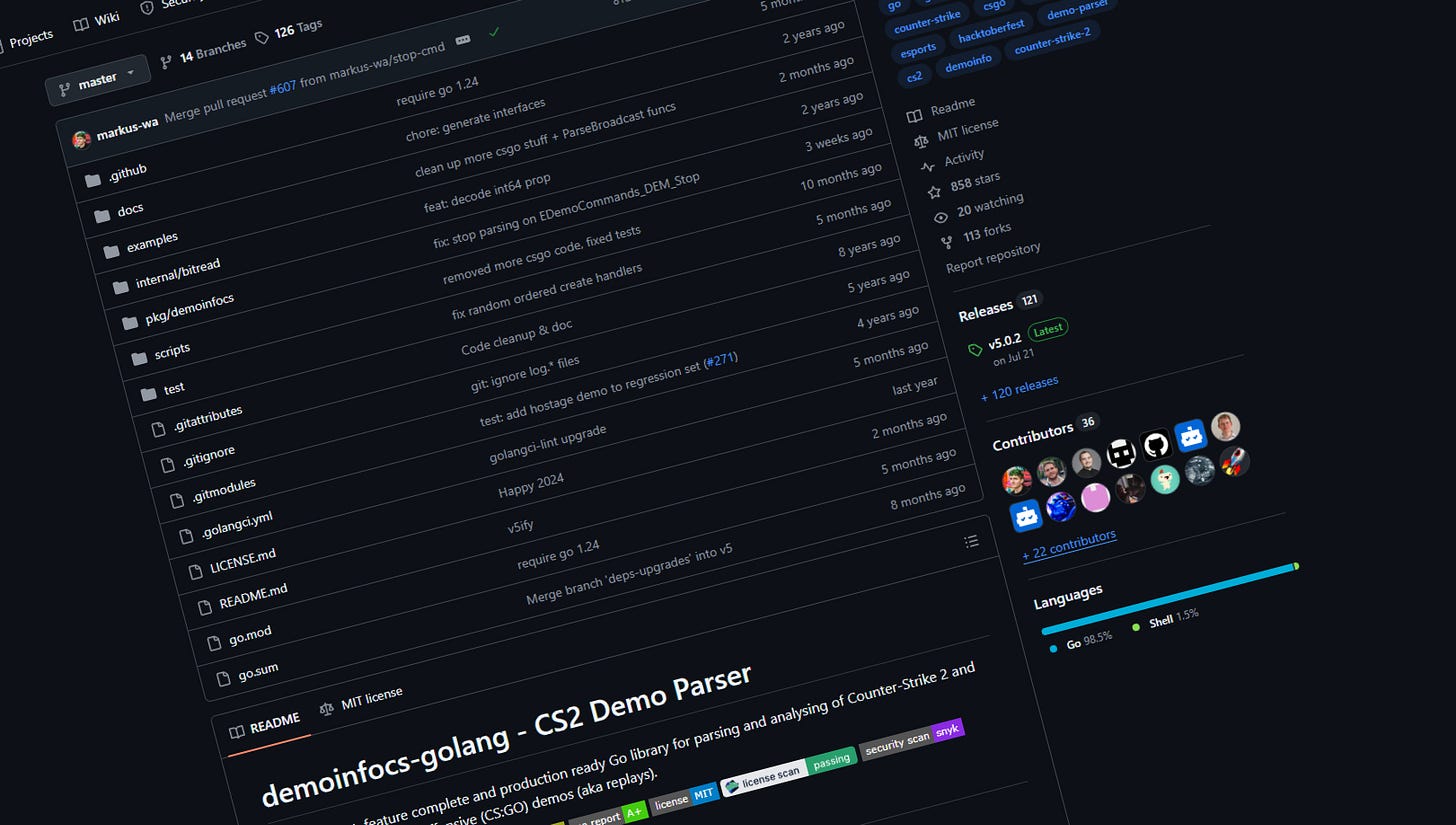The width and height of the screenshot is (1456, 825).
Task: Click the GitHub logo contributor avatar
Action: coord(1155,444)
